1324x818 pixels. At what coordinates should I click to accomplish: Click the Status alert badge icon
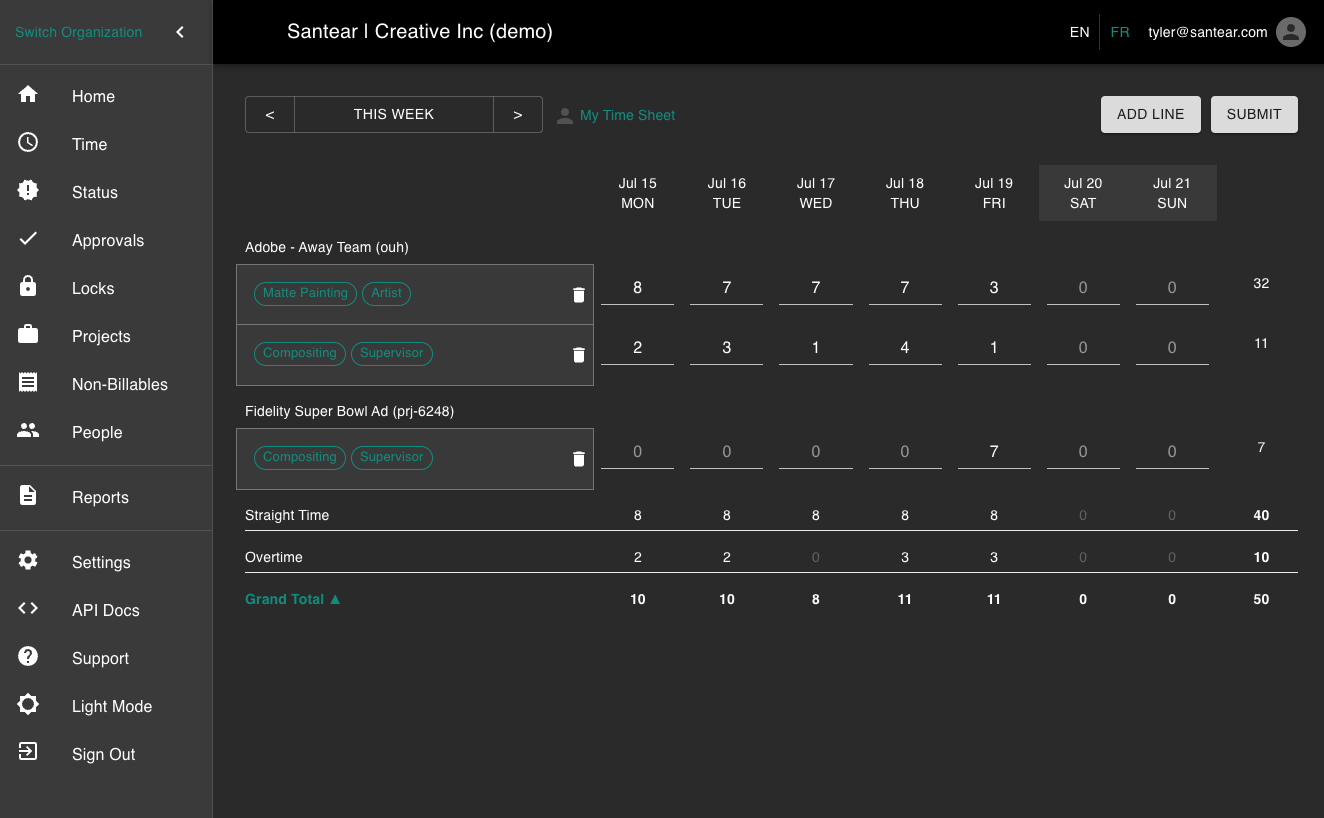tap(28, 190)
